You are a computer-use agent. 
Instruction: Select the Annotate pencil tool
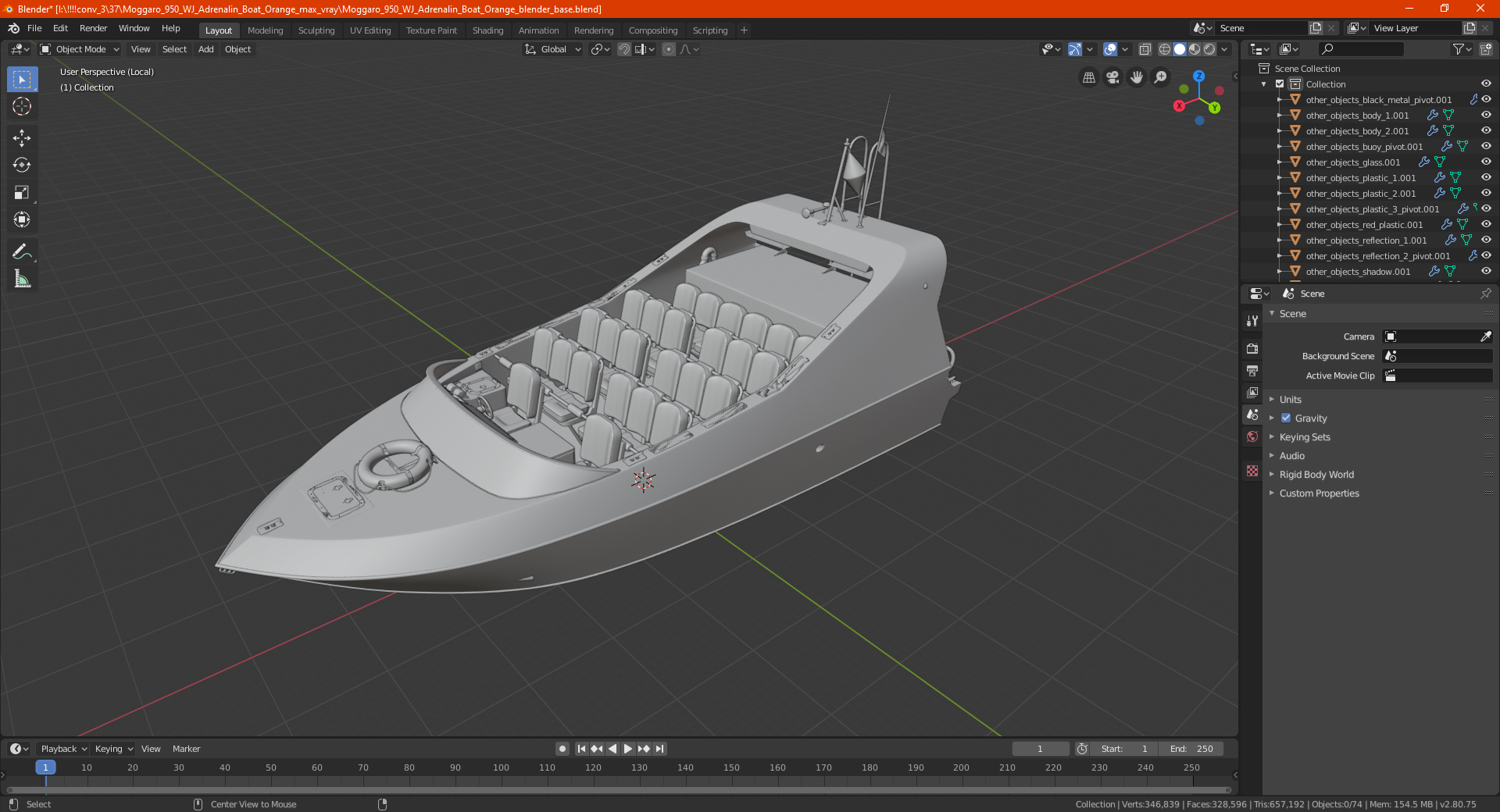[22, 251]
